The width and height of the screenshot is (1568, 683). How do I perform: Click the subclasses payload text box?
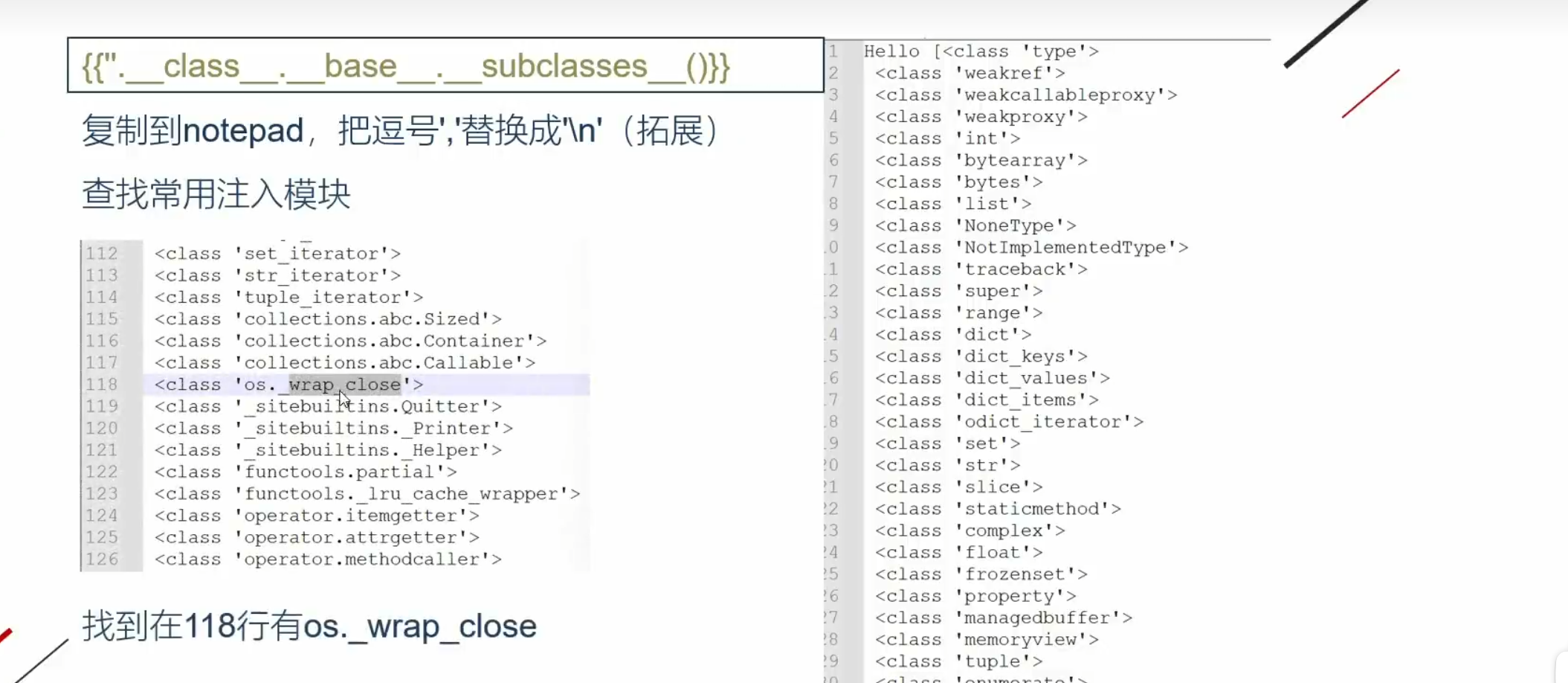pos(445,65)
